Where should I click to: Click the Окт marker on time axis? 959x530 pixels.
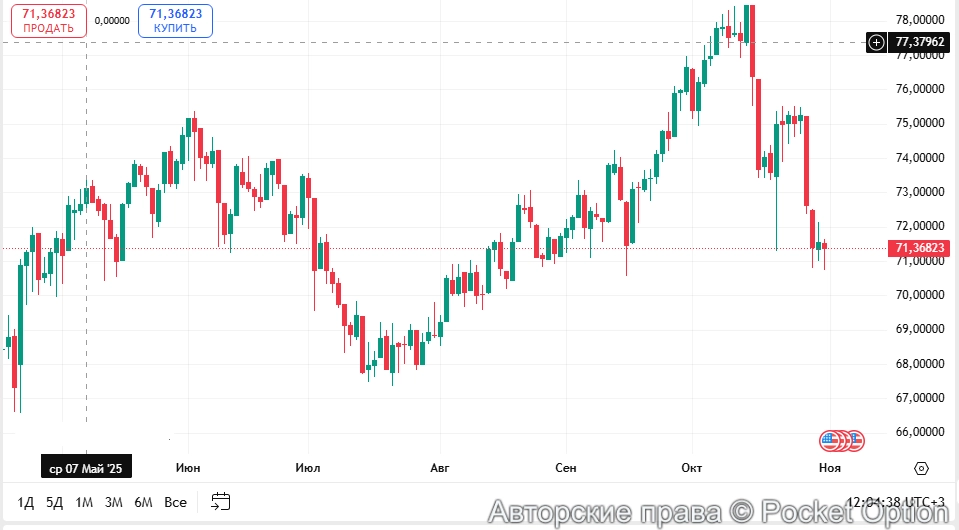(x=692, y=468)
